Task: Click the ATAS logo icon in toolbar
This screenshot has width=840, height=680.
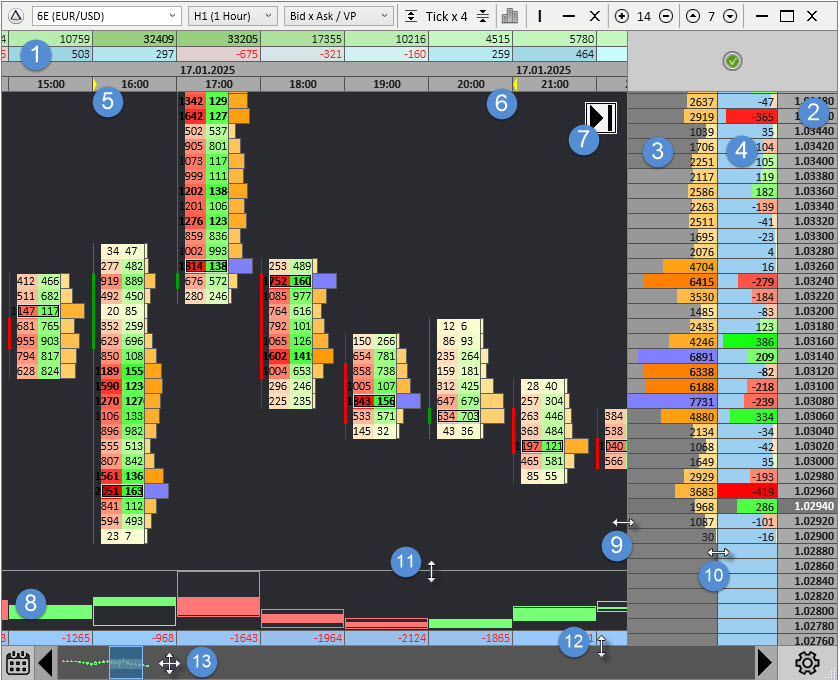Action: click(x=15, y=16)
